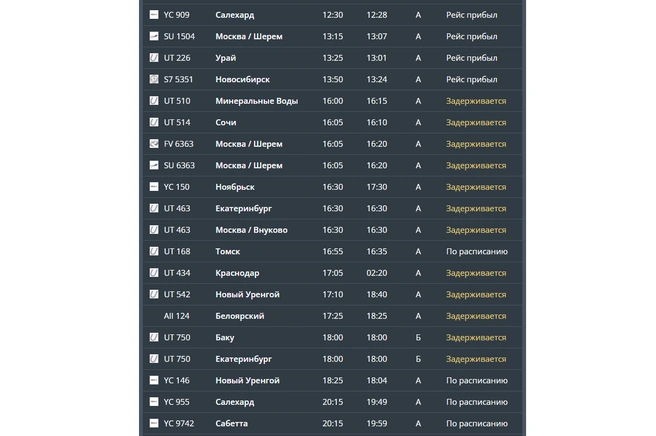Click the UTair icon beside UT 434
This screenshot has height=436, width=656.
click(154, 273)
